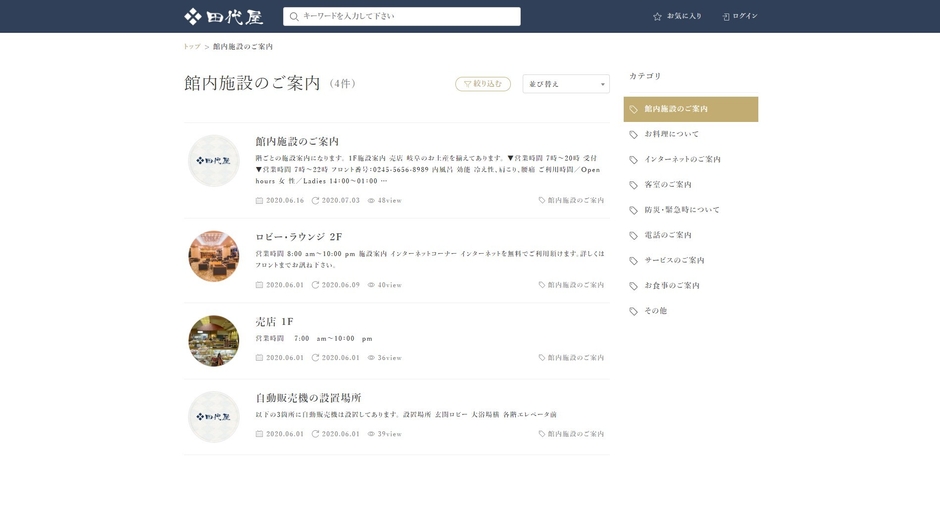Click tag icon beside 電話のご案内

633,236
